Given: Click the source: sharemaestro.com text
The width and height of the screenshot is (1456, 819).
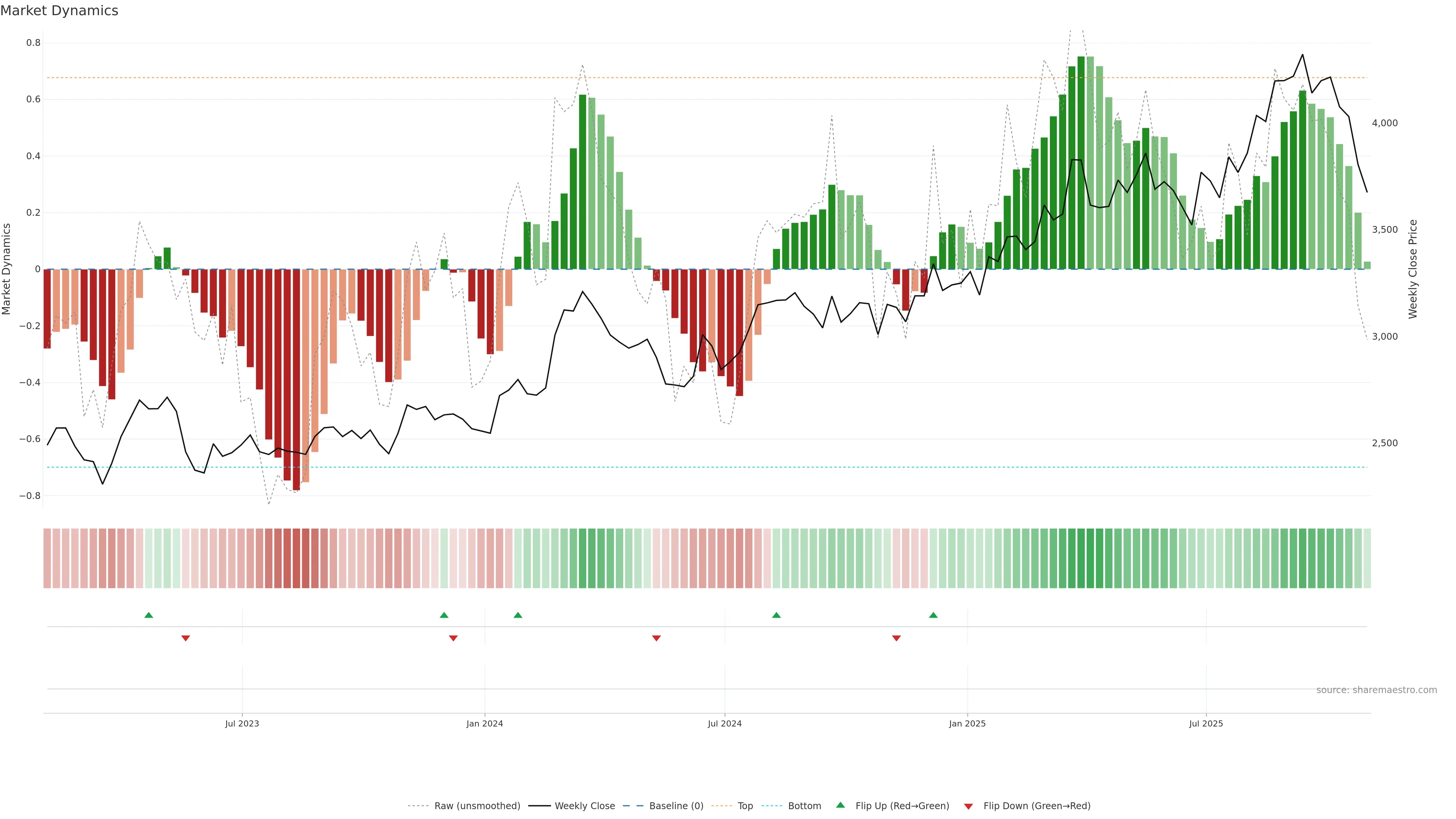Looking at the screenshot, I should click(x=1376, y=690).
